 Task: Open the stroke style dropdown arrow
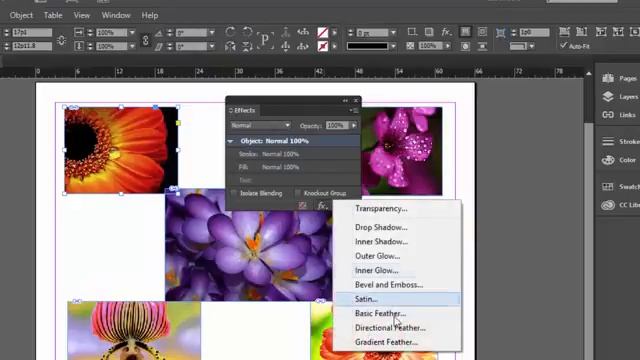point(393,47)
